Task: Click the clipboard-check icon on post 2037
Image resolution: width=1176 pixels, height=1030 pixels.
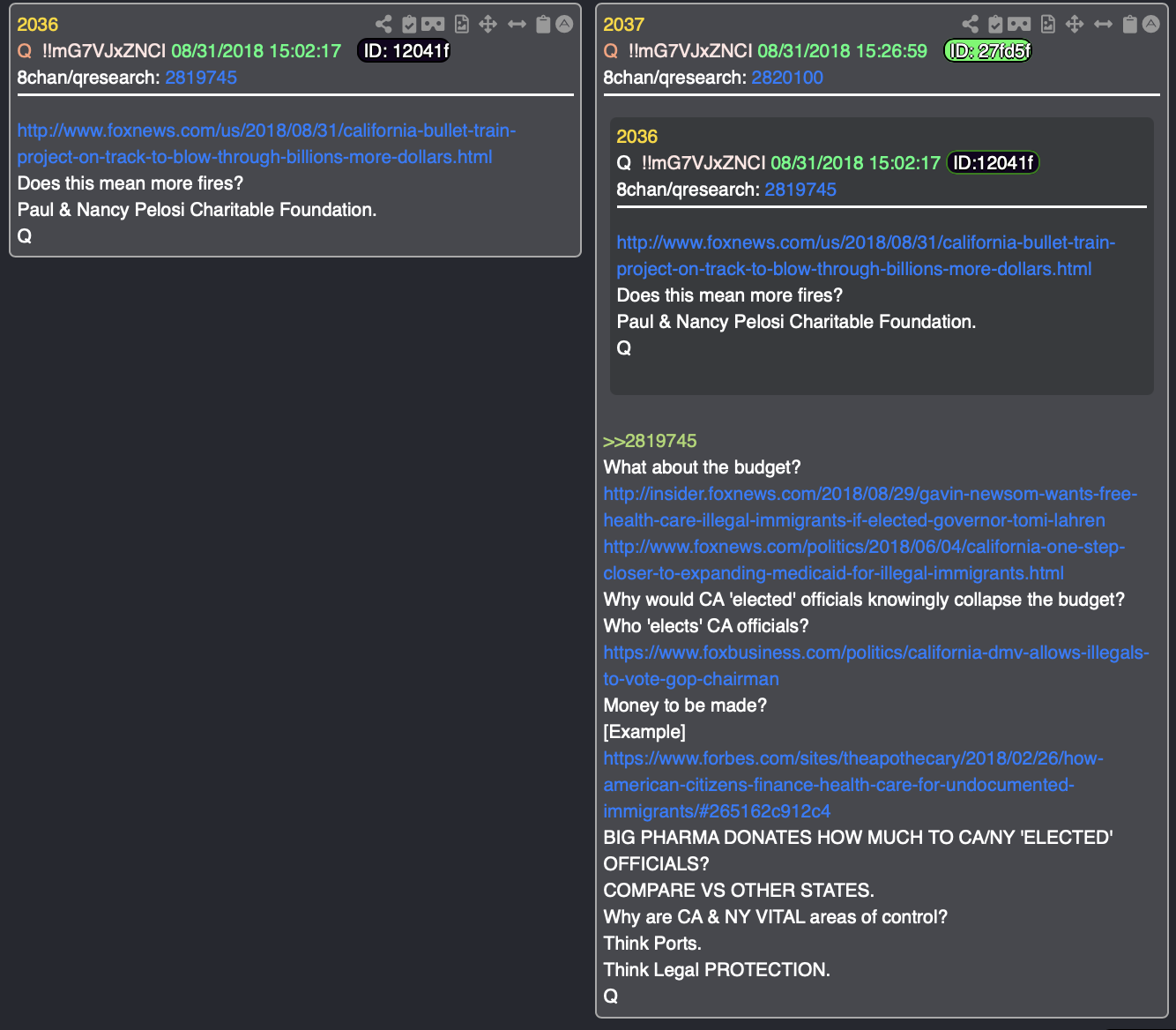Action: (x=995, y=25)
